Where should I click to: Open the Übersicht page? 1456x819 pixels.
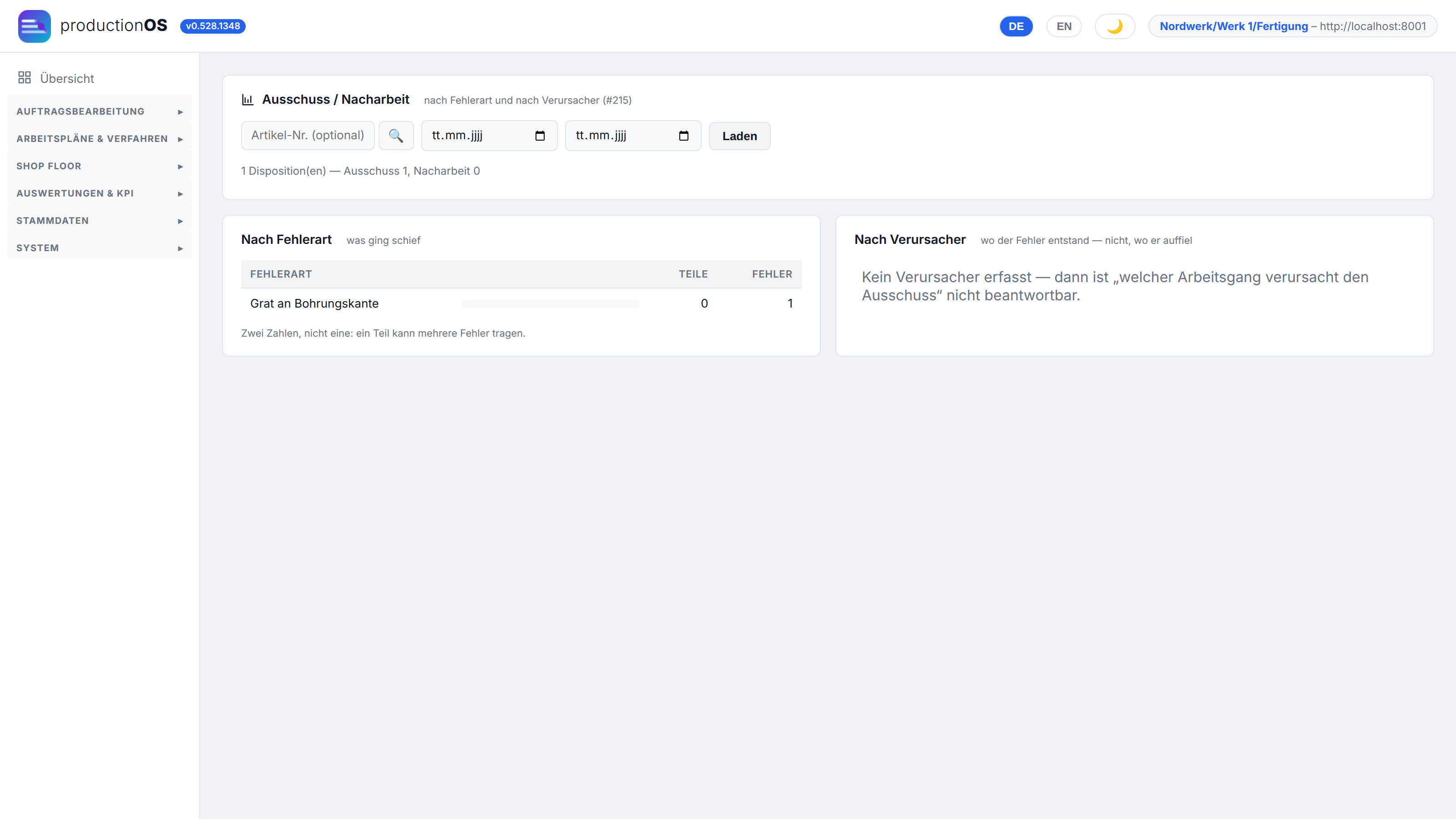[67, 78]
